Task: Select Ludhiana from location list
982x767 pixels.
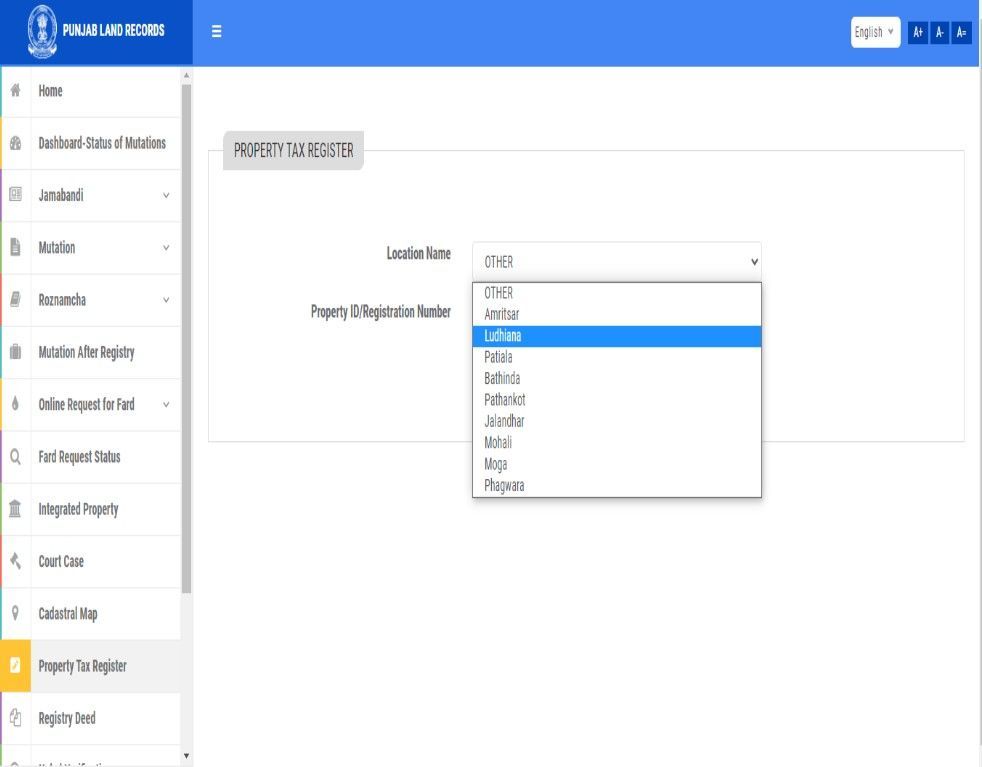Action: 616,336
